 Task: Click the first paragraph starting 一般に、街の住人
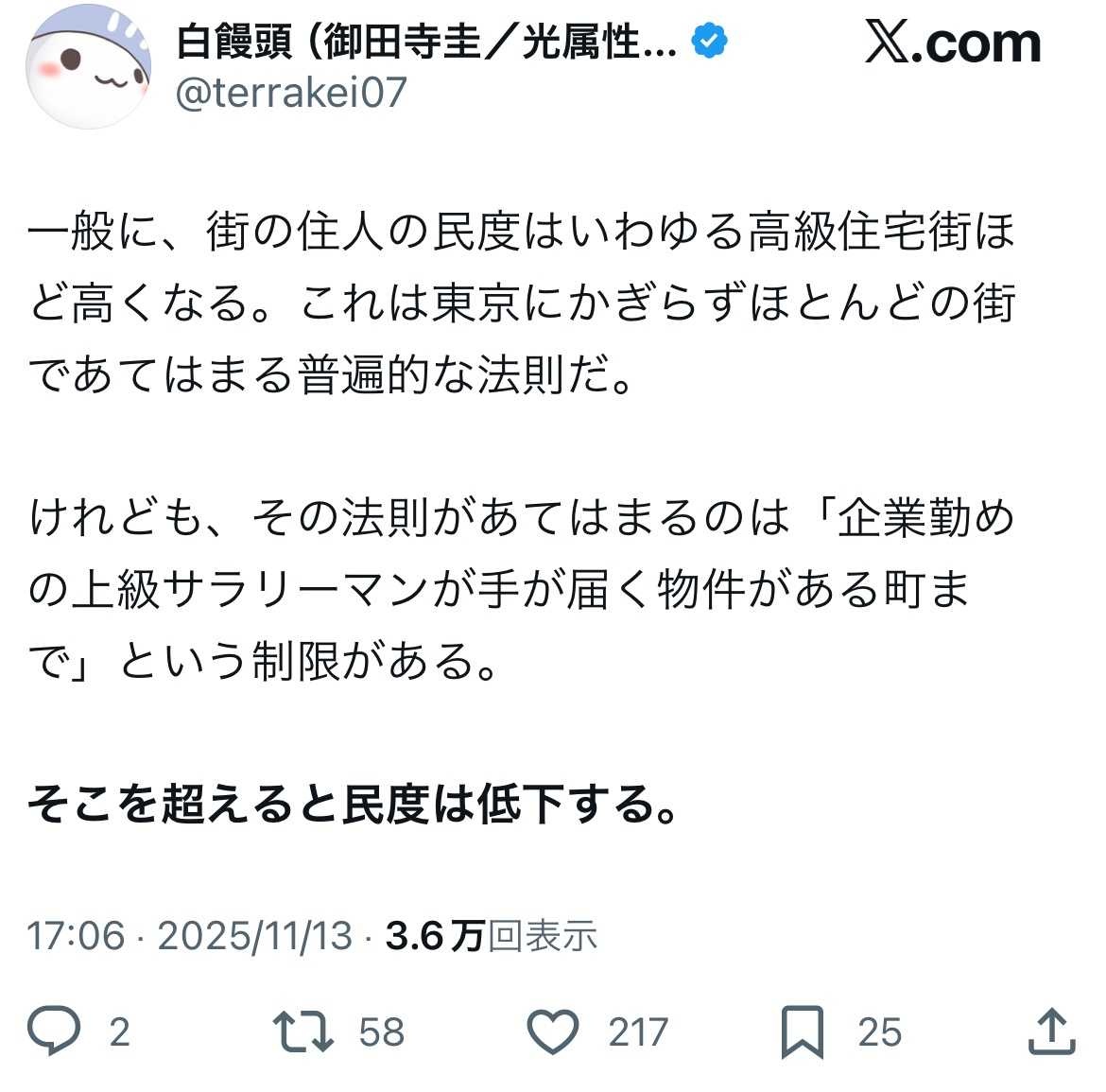(x=522, y=303)
